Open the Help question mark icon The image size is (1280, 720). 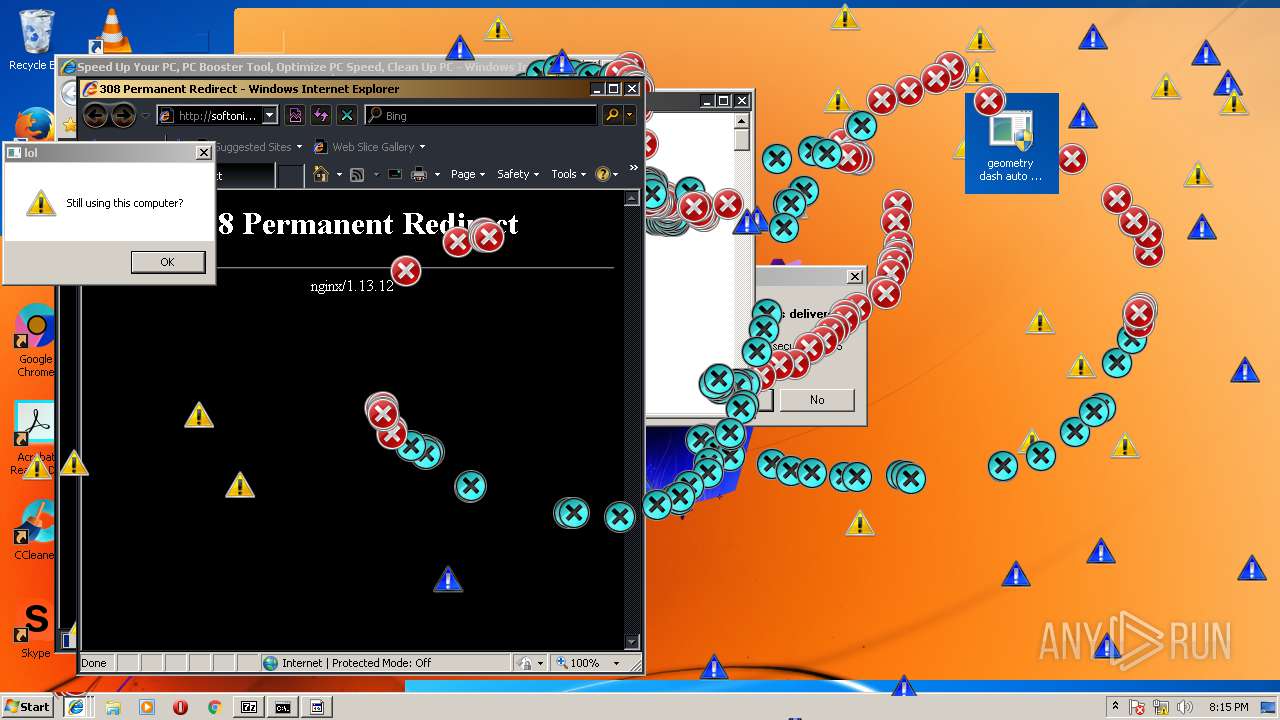coord(602,174)
